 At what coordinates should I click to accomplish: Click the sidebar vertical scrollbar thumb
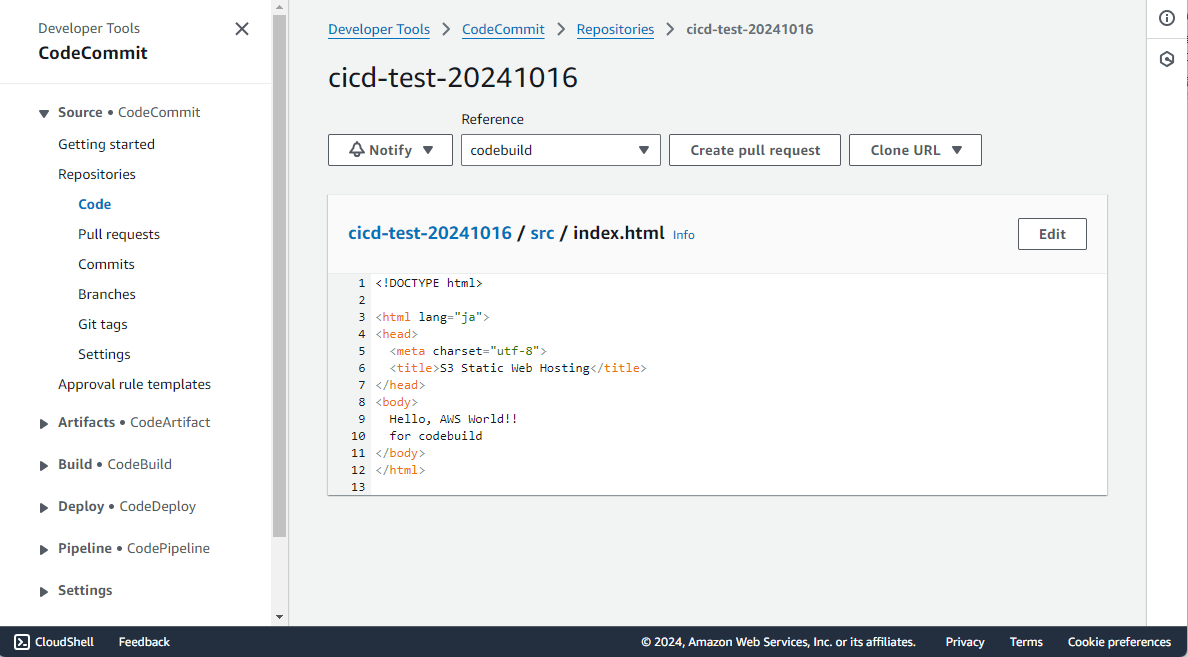coord(280,275)
